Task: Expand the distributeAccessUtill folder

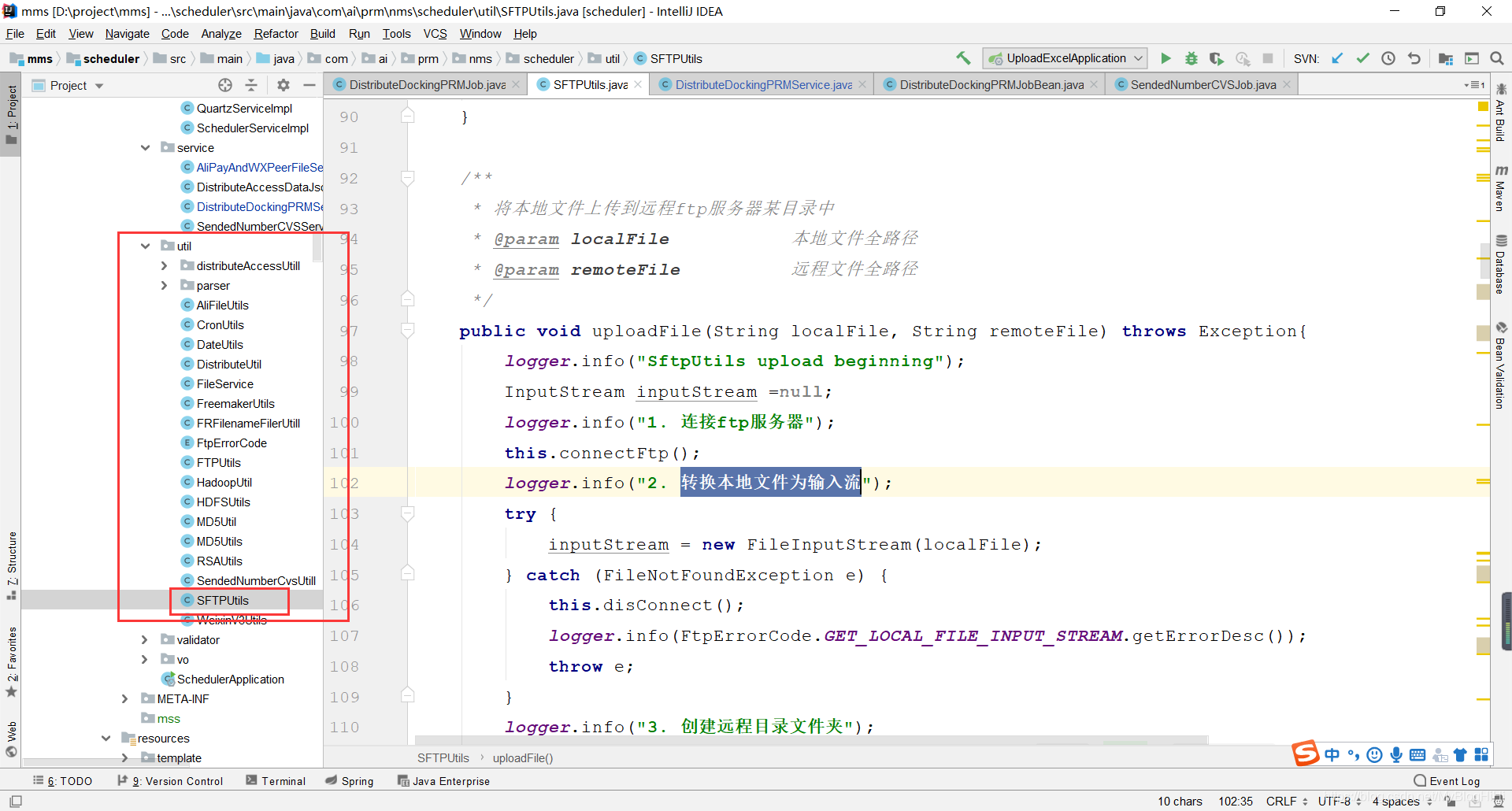Action: tap(164, 265)
